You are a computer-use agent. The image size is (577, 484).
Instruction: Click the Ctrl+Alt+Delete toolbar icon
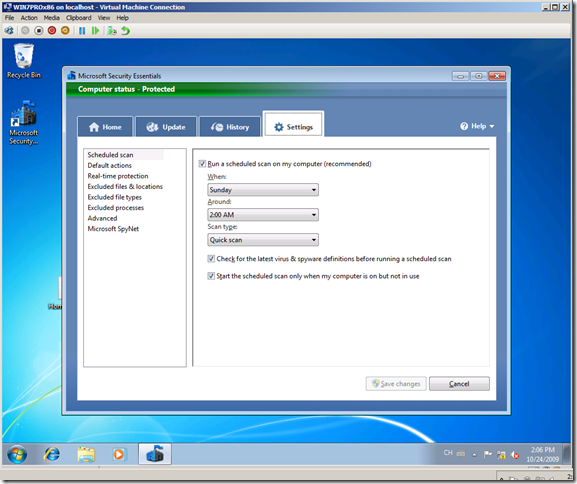click(9, 31)
